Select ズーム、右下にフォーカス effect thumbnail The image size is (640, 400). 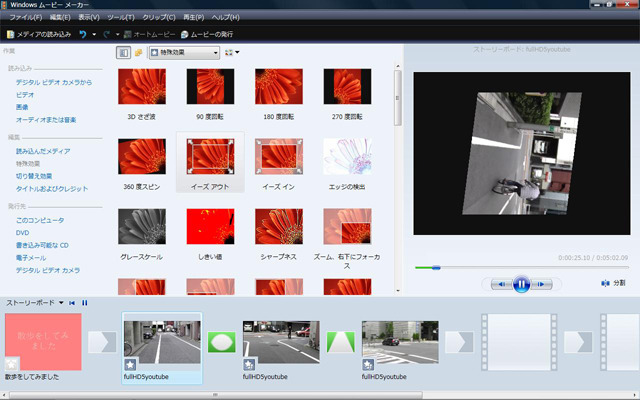[x=347, y=227]
